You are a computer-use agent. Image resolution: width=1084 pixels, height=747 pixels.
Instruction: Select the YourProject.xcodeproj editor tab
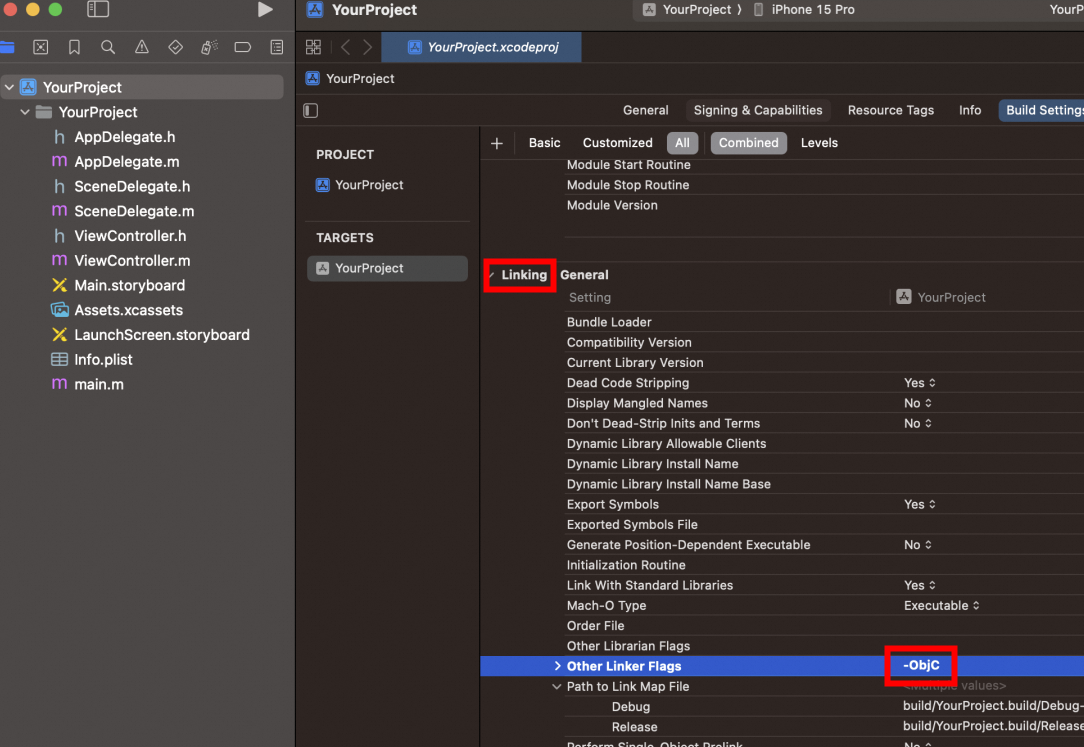pyautogui.click(x=482, y=47)
